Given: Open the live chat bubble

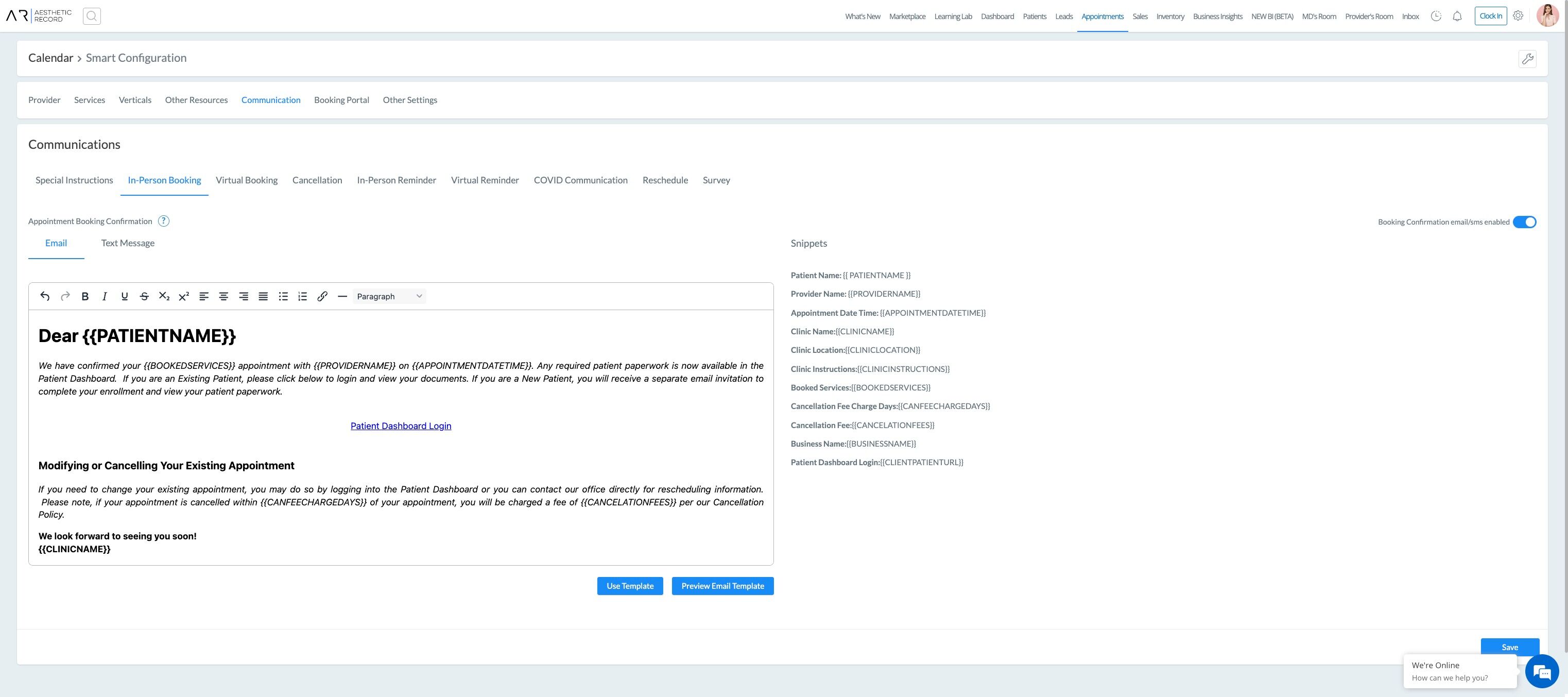Looking at the screenshot, I should tap(1541, 671).
